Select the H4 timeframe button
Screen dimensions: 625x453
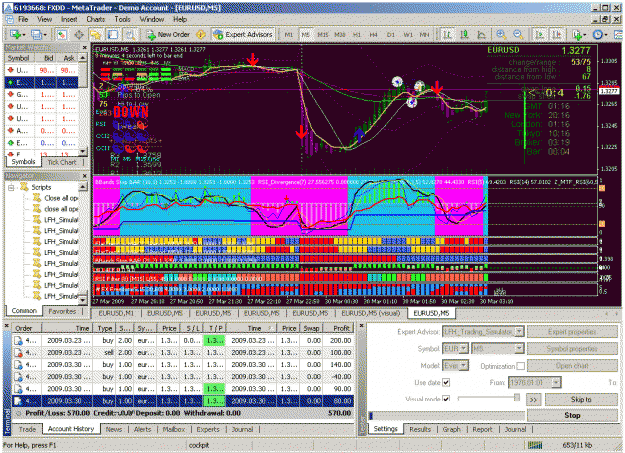click(373, 35)
